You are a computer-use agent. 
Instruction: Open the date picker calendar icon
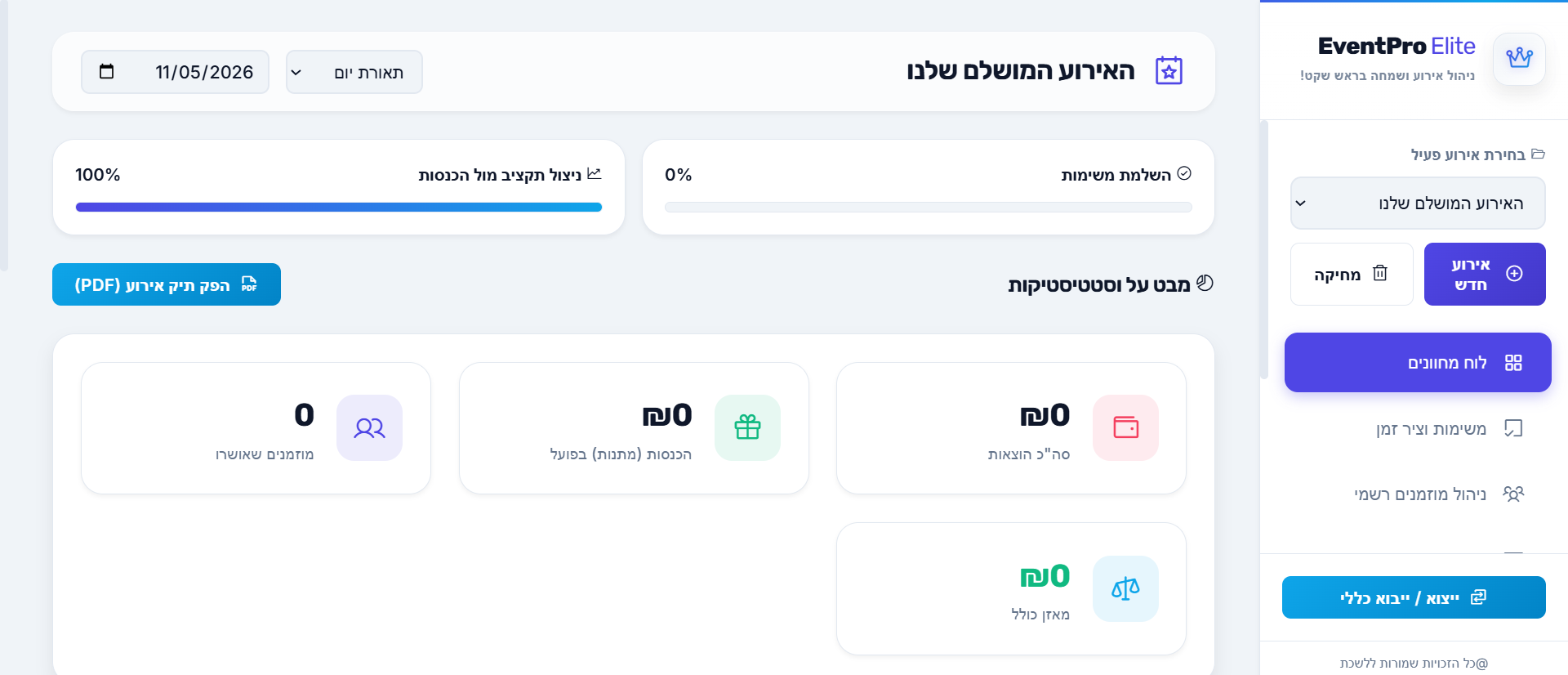(x=106, y=72)
